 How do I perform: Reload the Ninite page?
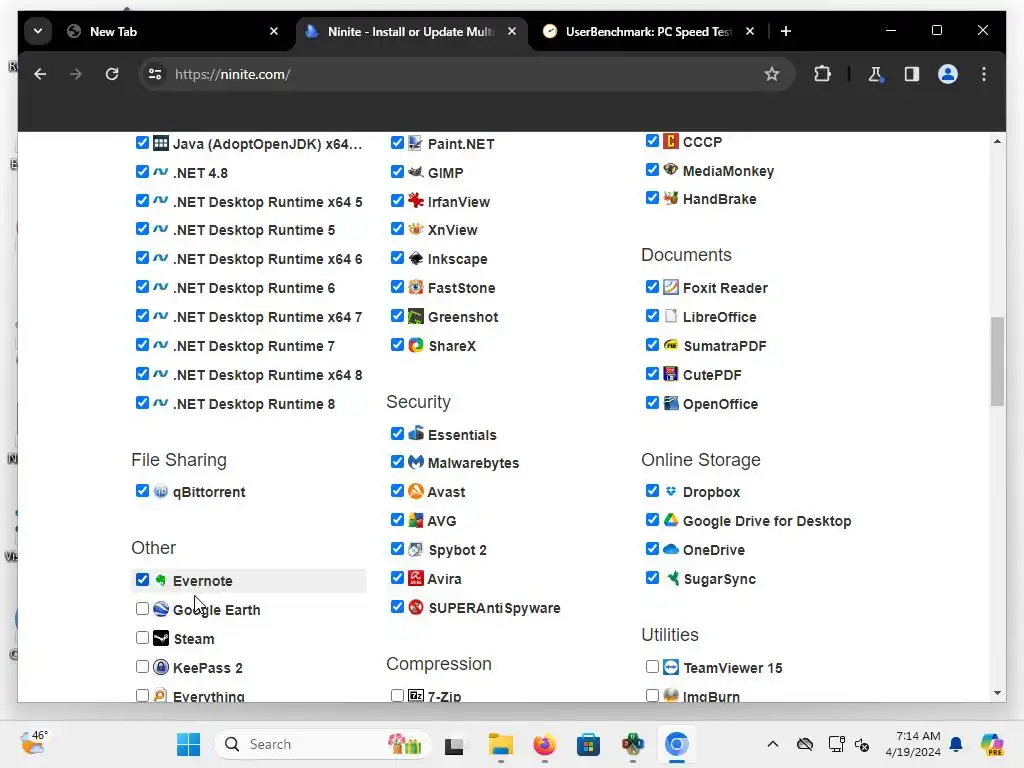[x=112, y=74]
